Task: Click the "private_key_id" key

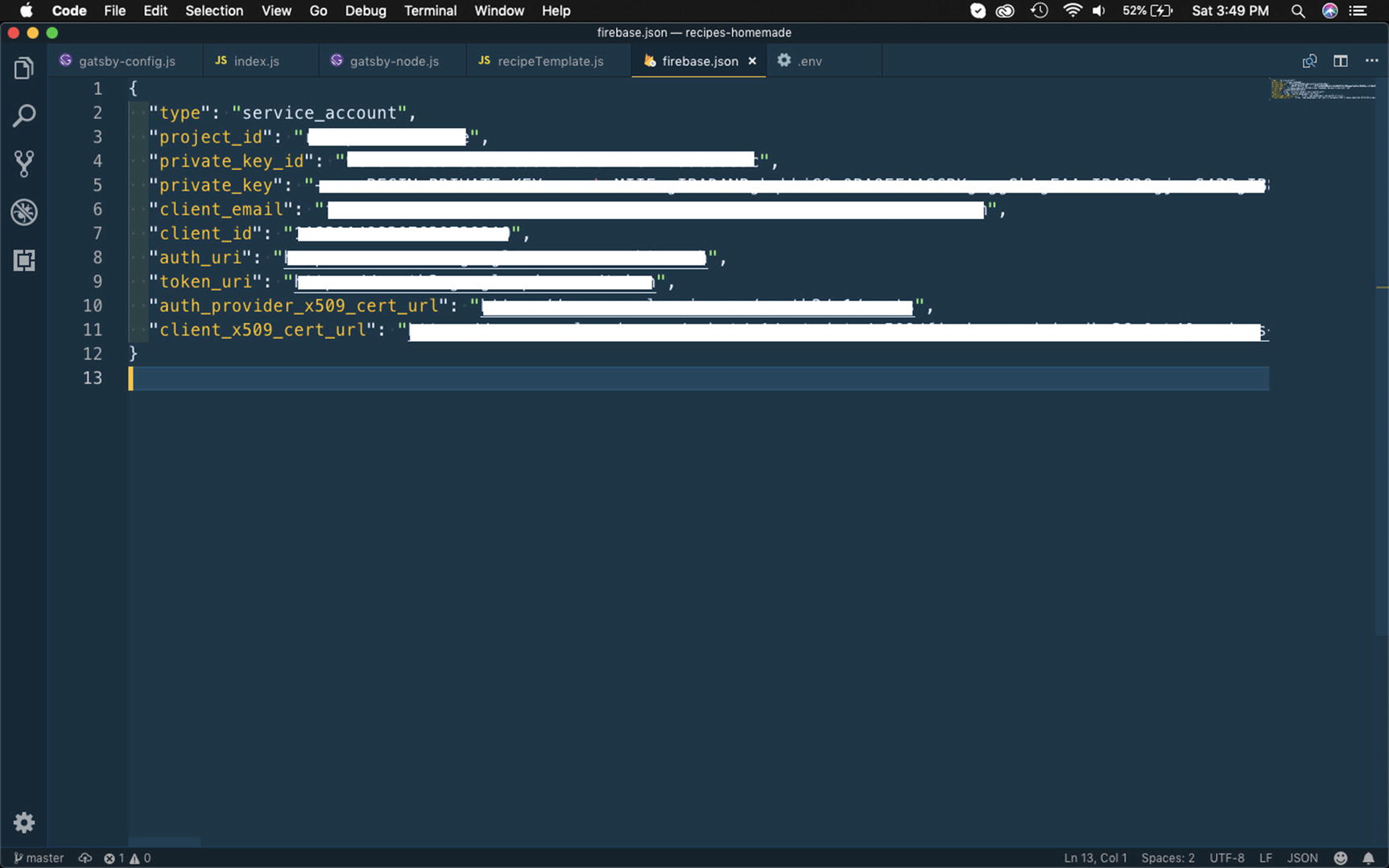Action: point(231,161)
